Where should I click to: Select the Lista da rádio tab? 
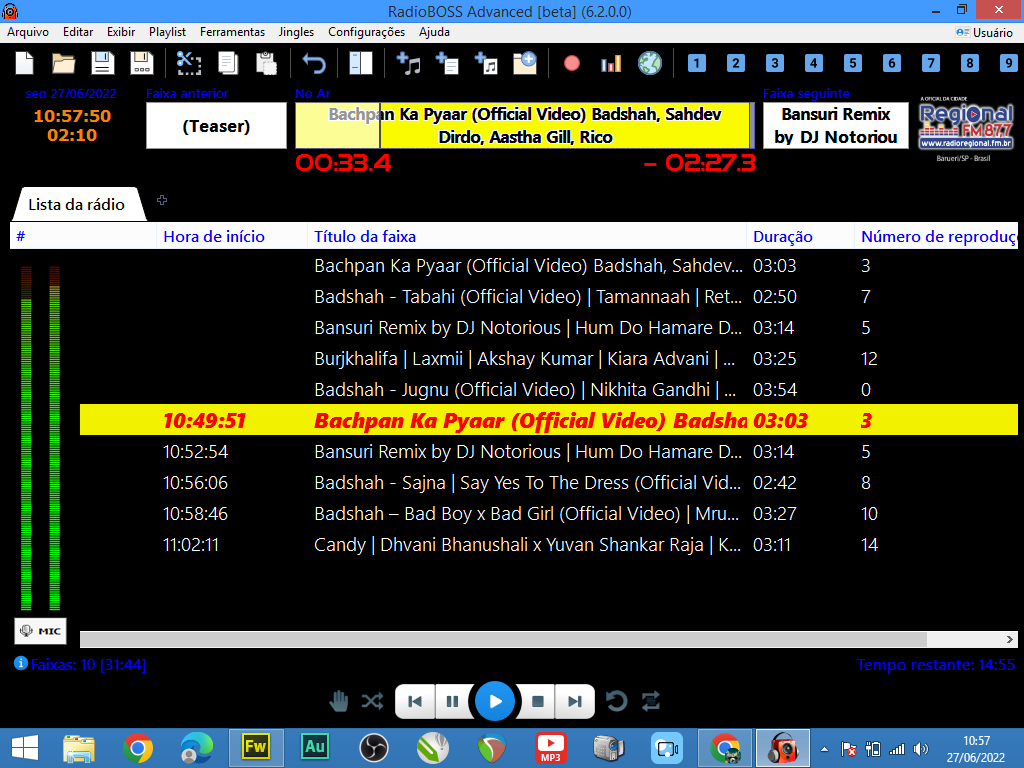76,204
